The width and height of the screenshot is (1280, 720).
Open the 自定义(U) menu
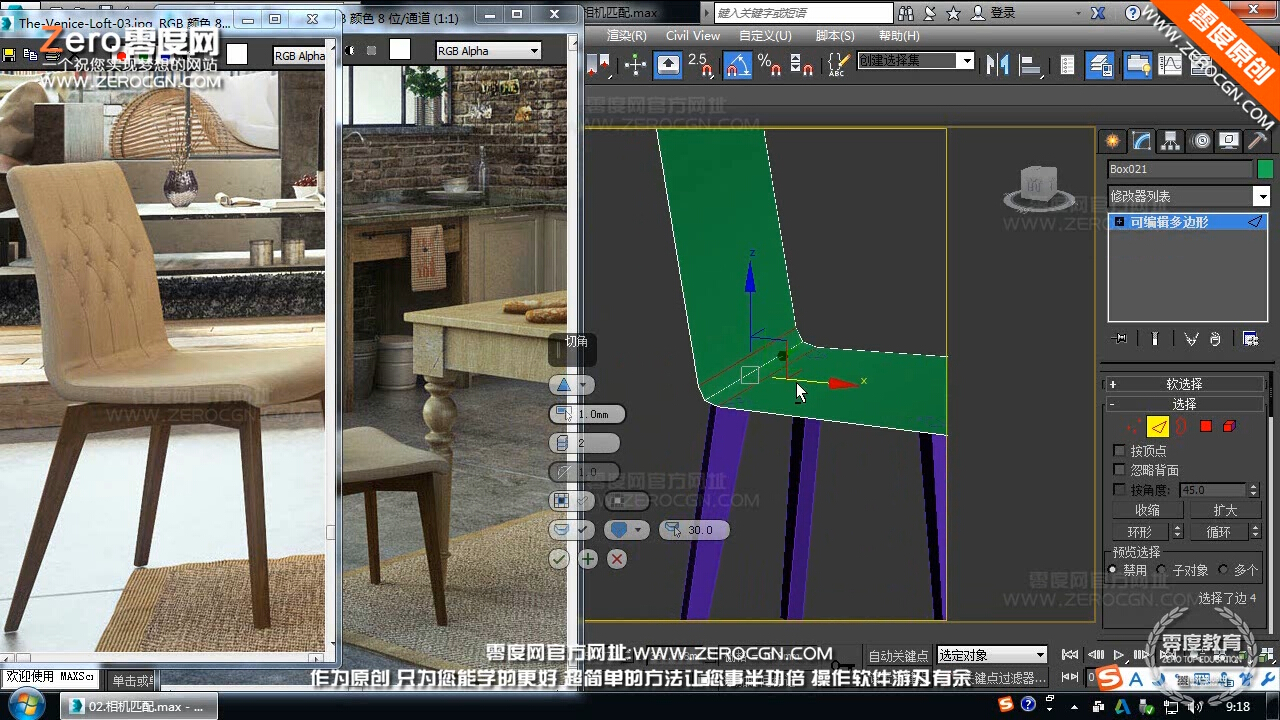(765, 35)
